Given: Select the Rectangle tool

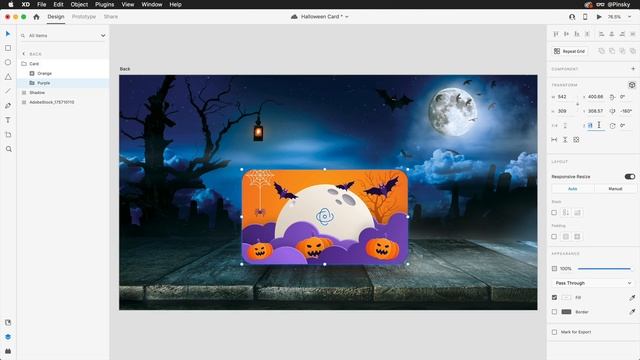Looking at the screenshot, I should (x=8, y=48).
